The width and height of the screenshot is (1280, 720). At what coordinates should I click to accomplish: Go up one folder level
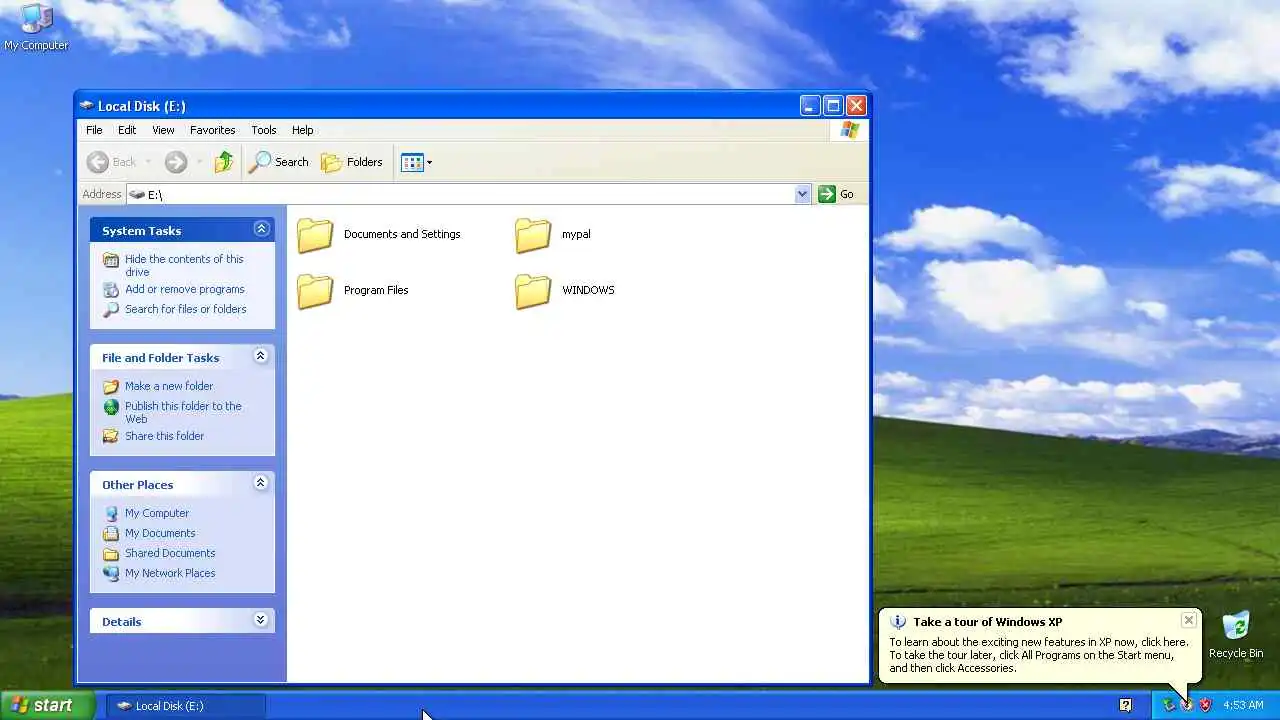click(x=224, y=162)
